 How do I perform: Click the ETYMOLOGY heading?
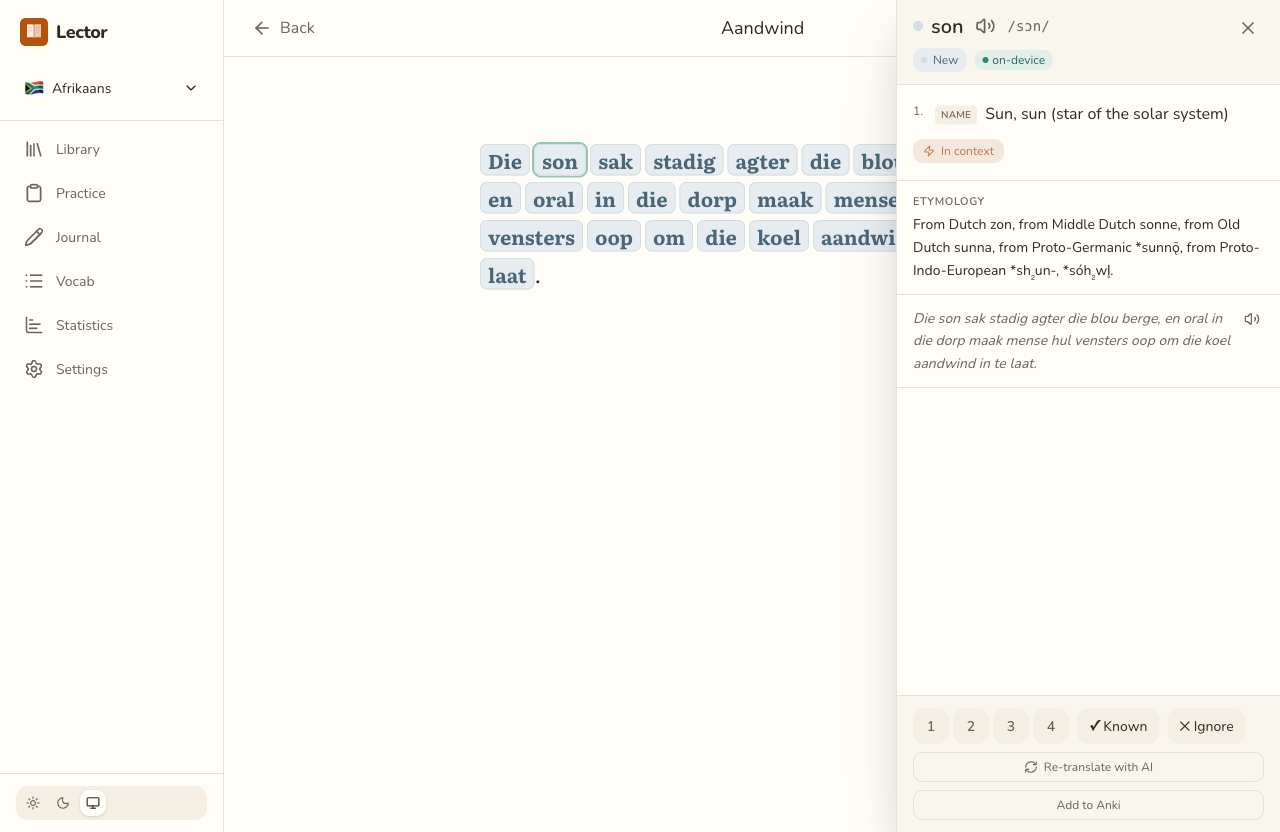point(949,201)
